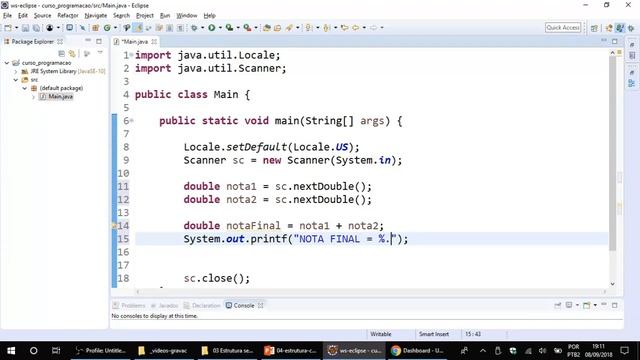
Task: Click the New Java Package toolbar icon
Action: 96,28
